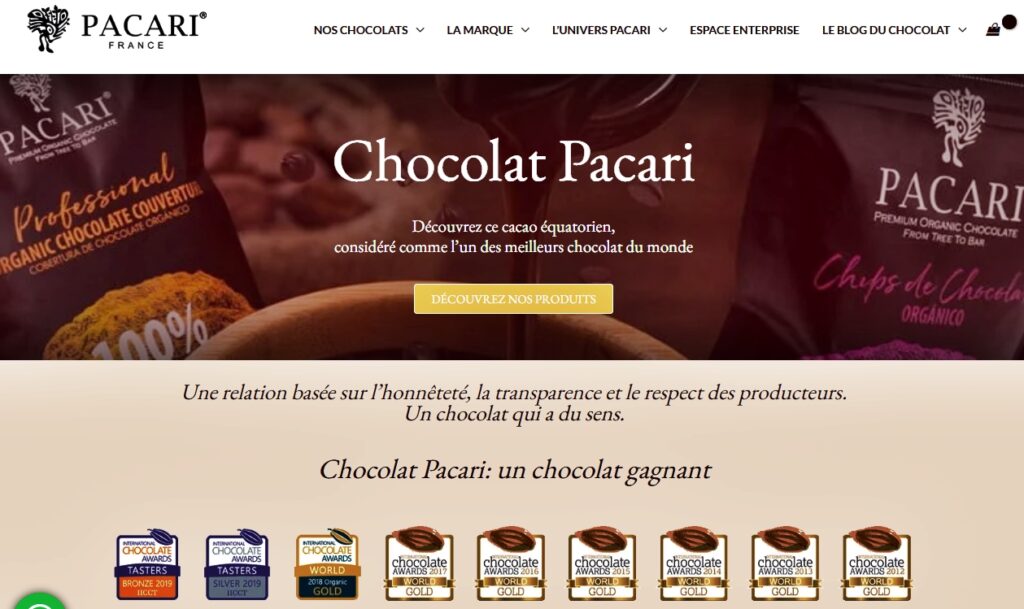Select the Tasters Bronze 2019 award badge
This screenshot has width=1024, height=609.
pos(147,564)
